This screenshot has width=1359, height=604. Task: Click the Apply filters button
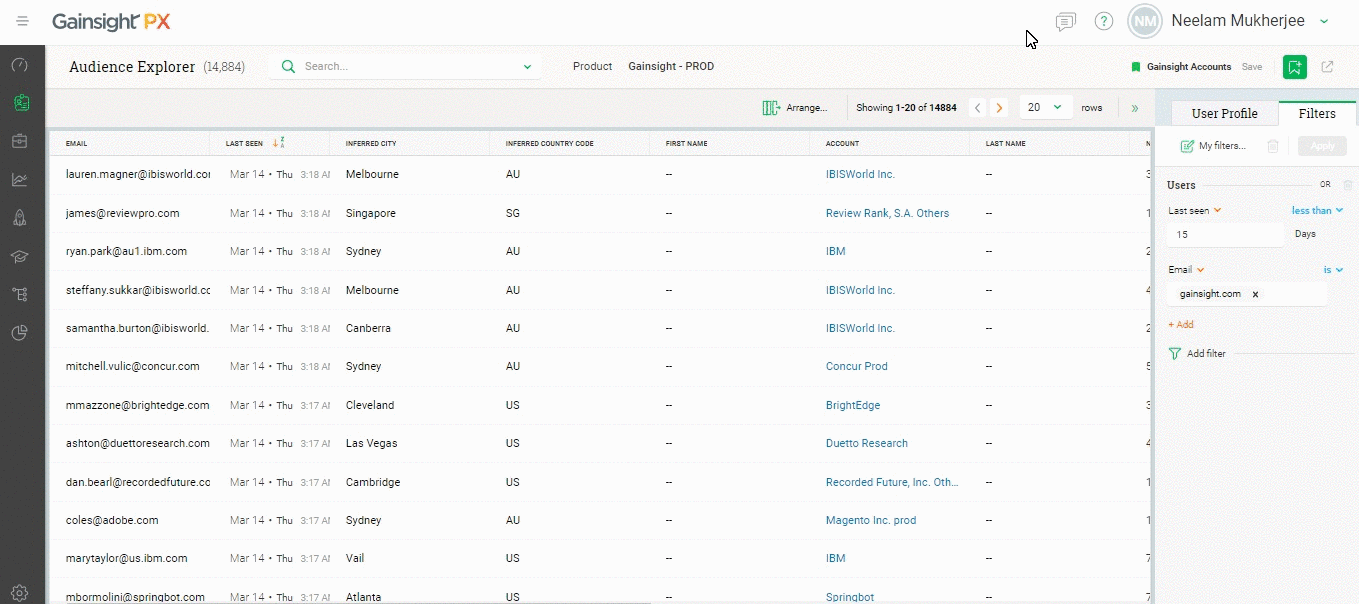(x=1322, y=146)
